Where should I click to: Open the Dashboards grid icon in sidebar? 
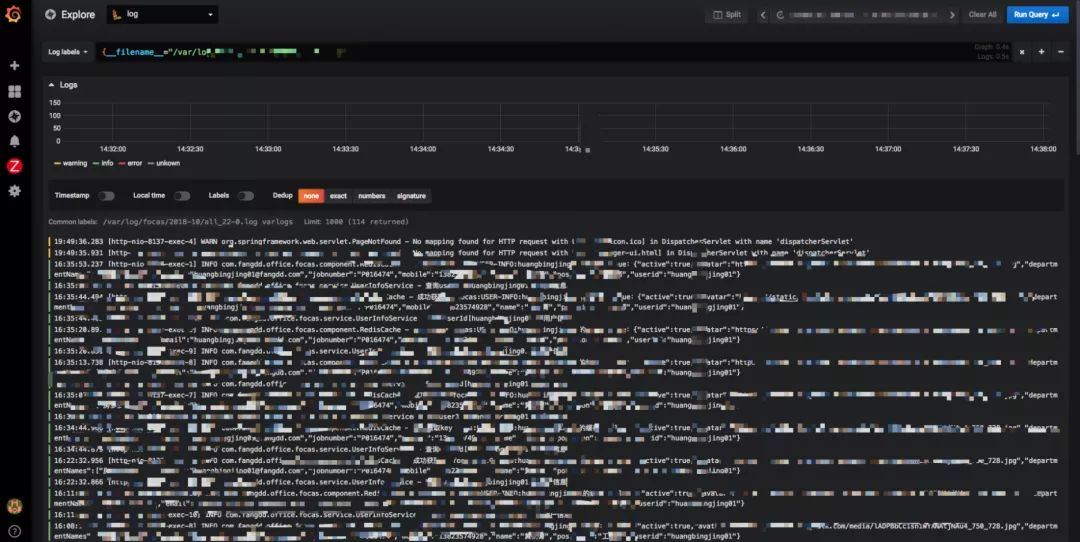(14, 92)
